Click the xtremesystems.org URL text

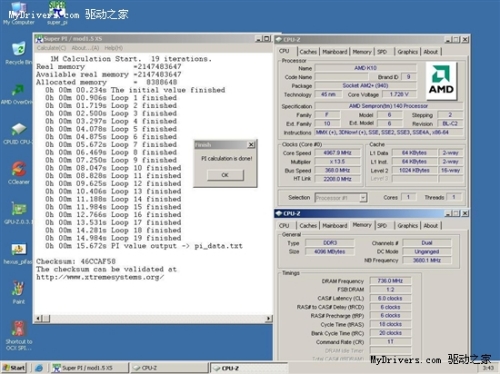click(x=100, y=277)
